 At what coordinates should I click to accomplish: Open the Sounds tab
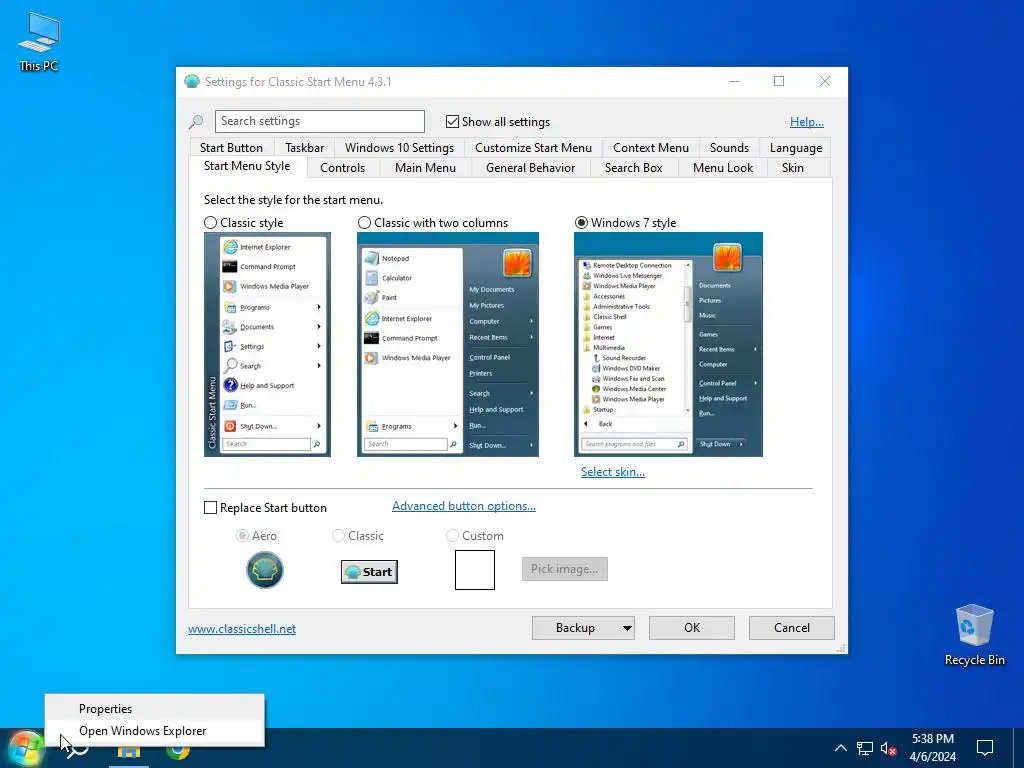[x=729, y=148]
